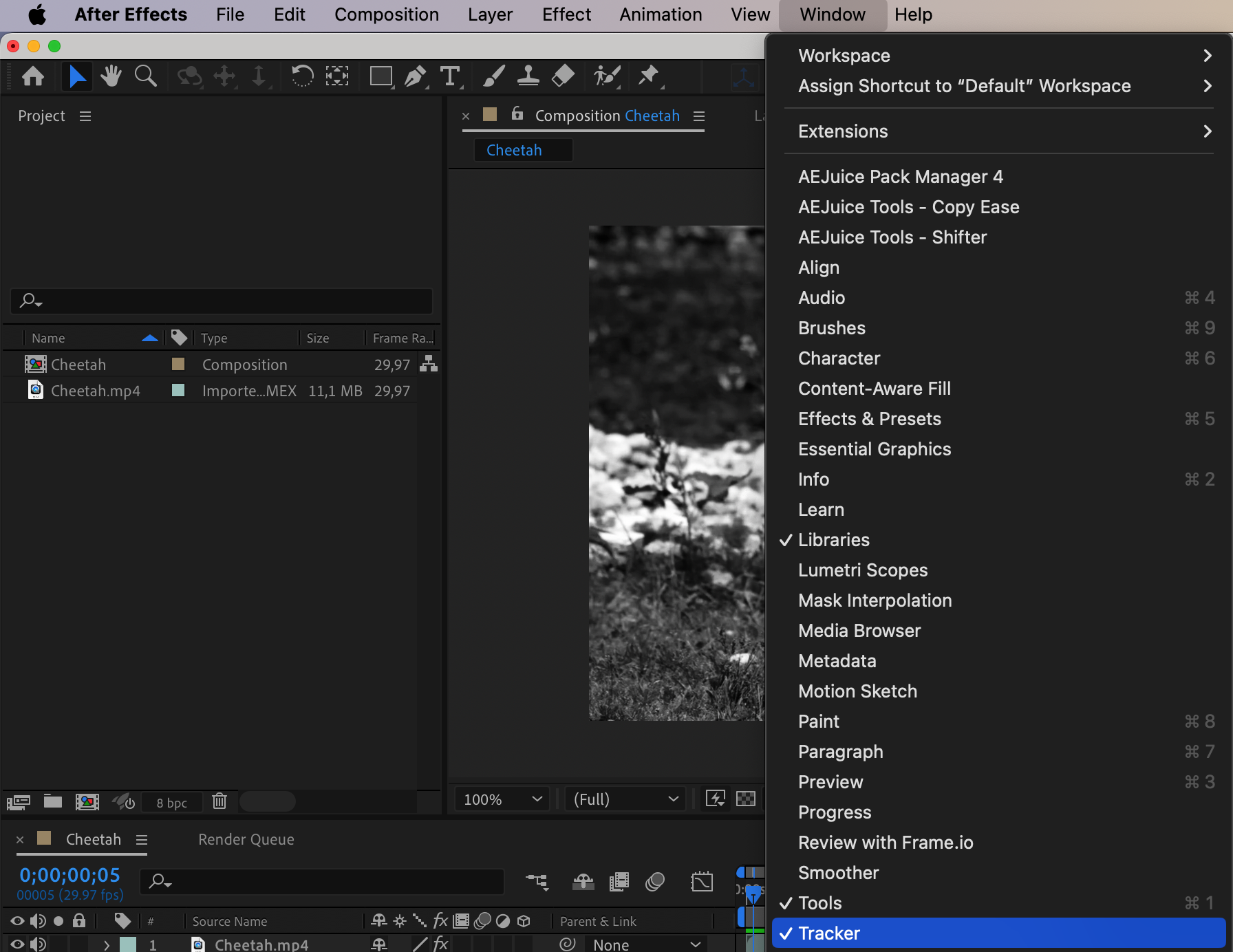The image size is (1233, 952).
Task: Toggle the Tracker panel off
Action: click(828, 933)
